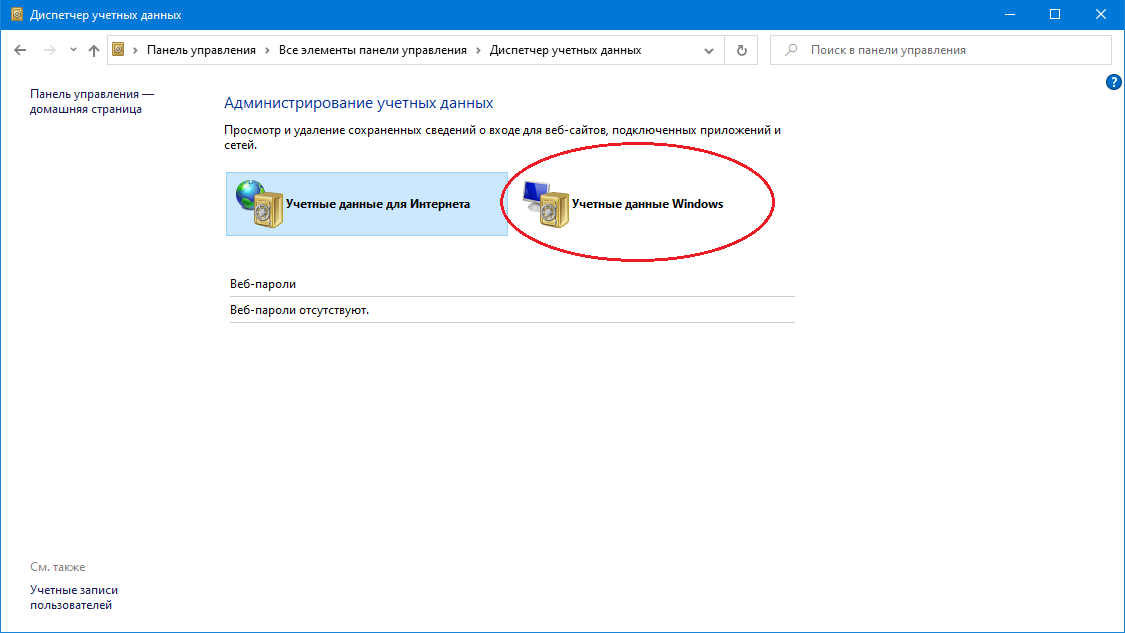Click the 'Веб-пароли' section header
This screenshot has width=1125, height=633.
coord(263,284)
